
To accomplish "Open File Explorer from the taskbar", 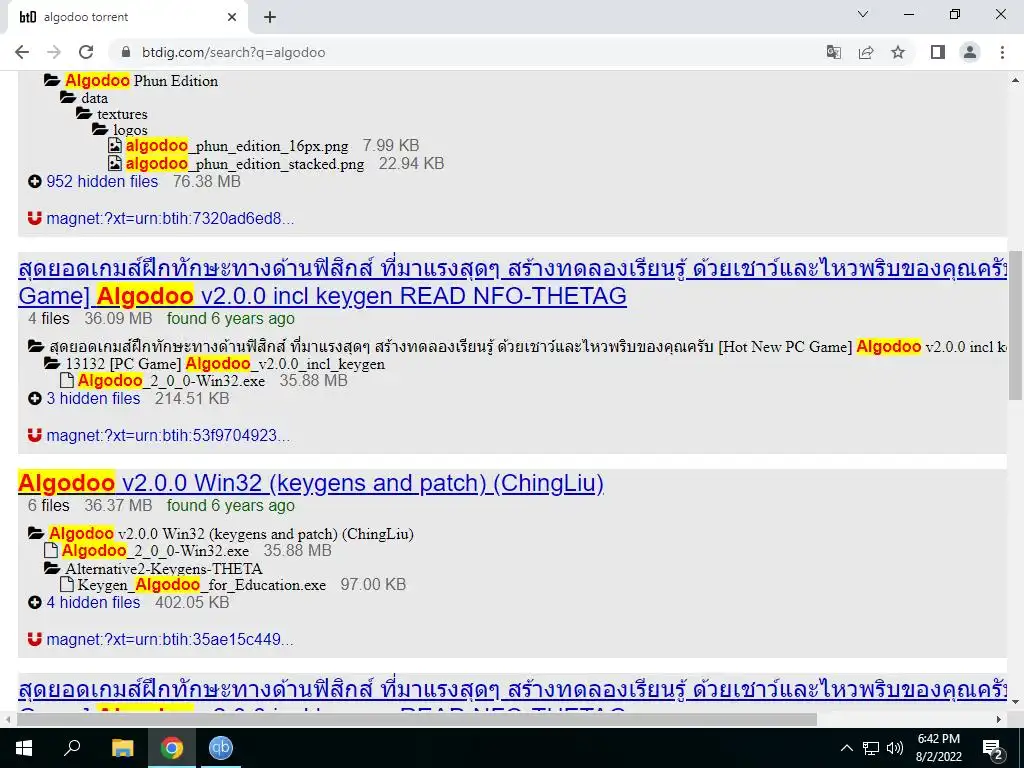I will (122, 748).
